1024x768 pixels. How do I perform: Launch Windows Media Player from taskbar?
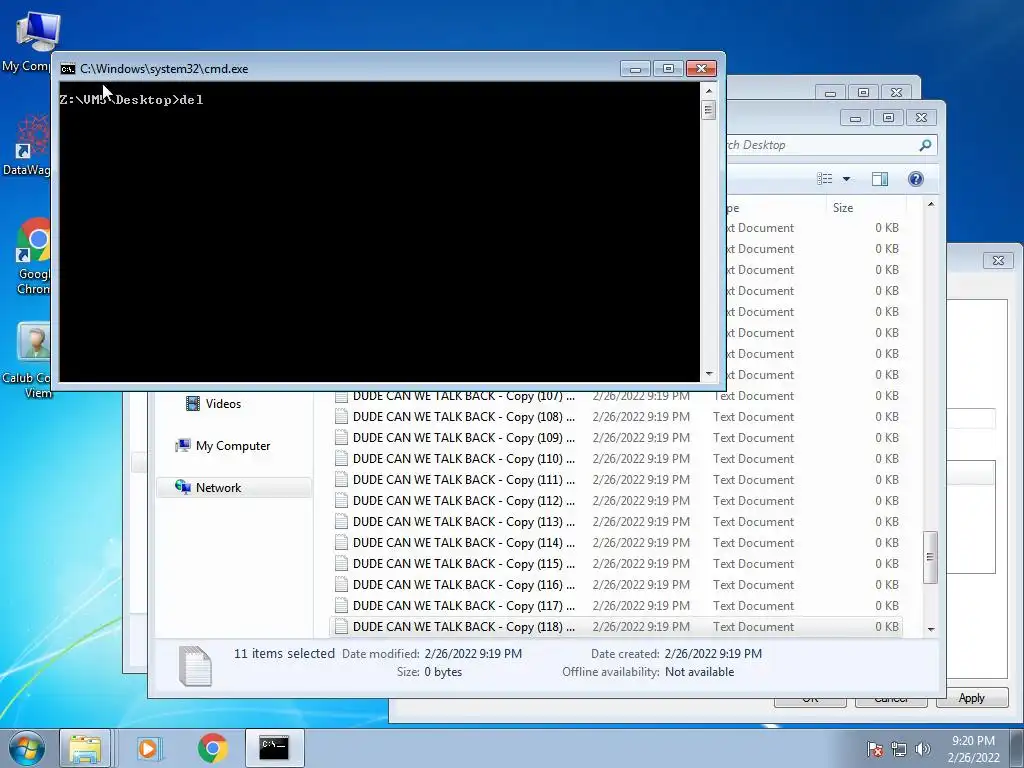[x=149, y=748]
